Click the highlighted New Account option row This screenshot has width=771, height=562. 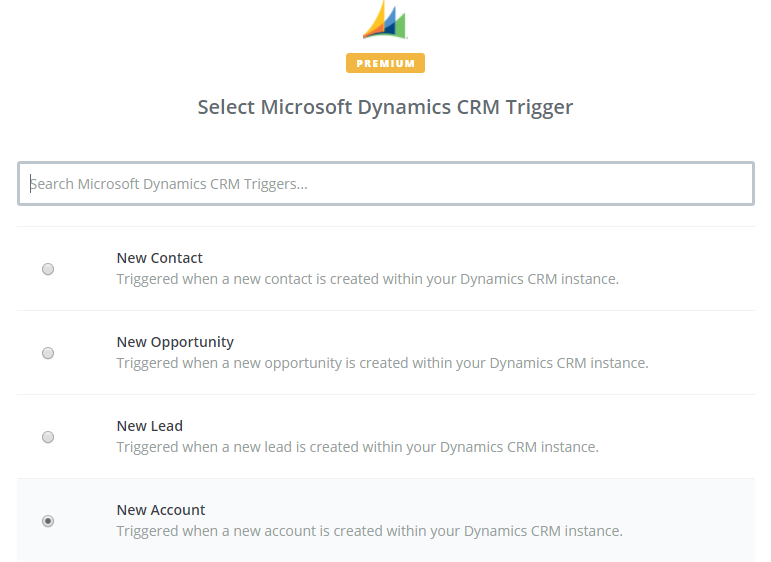click(386, 520)
